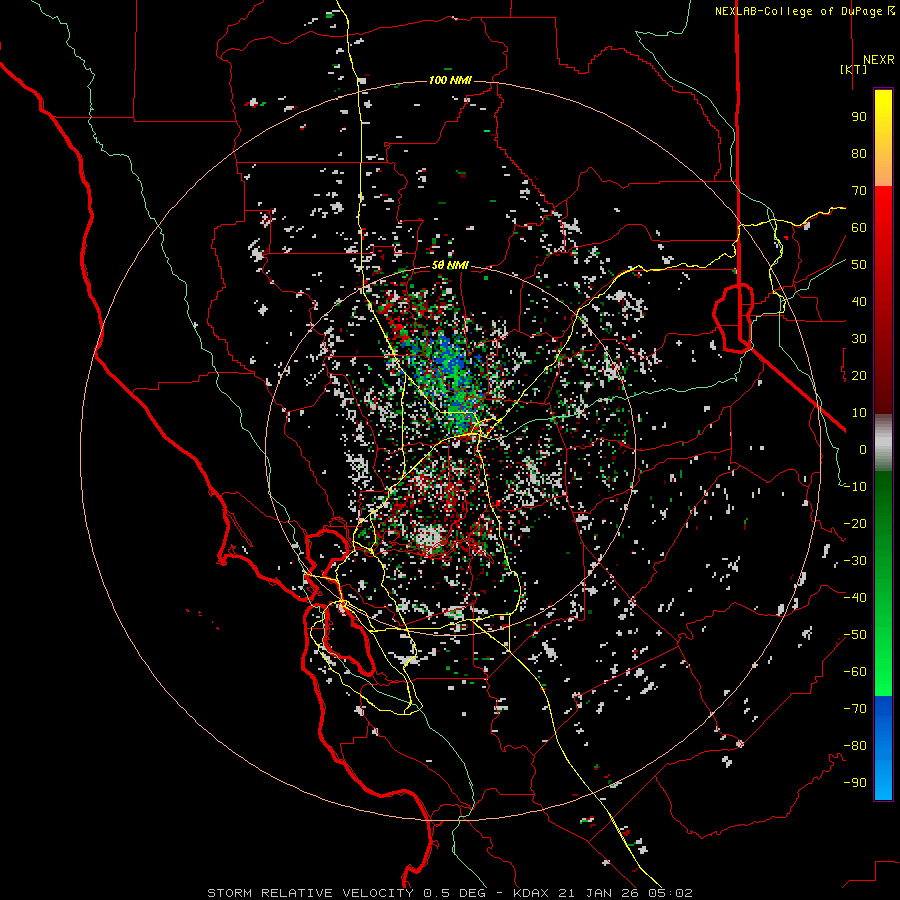The height and width of the screenshot is (900, 900).
Task: Click the -10 value on velocity scale
Action: pos(855,487)
